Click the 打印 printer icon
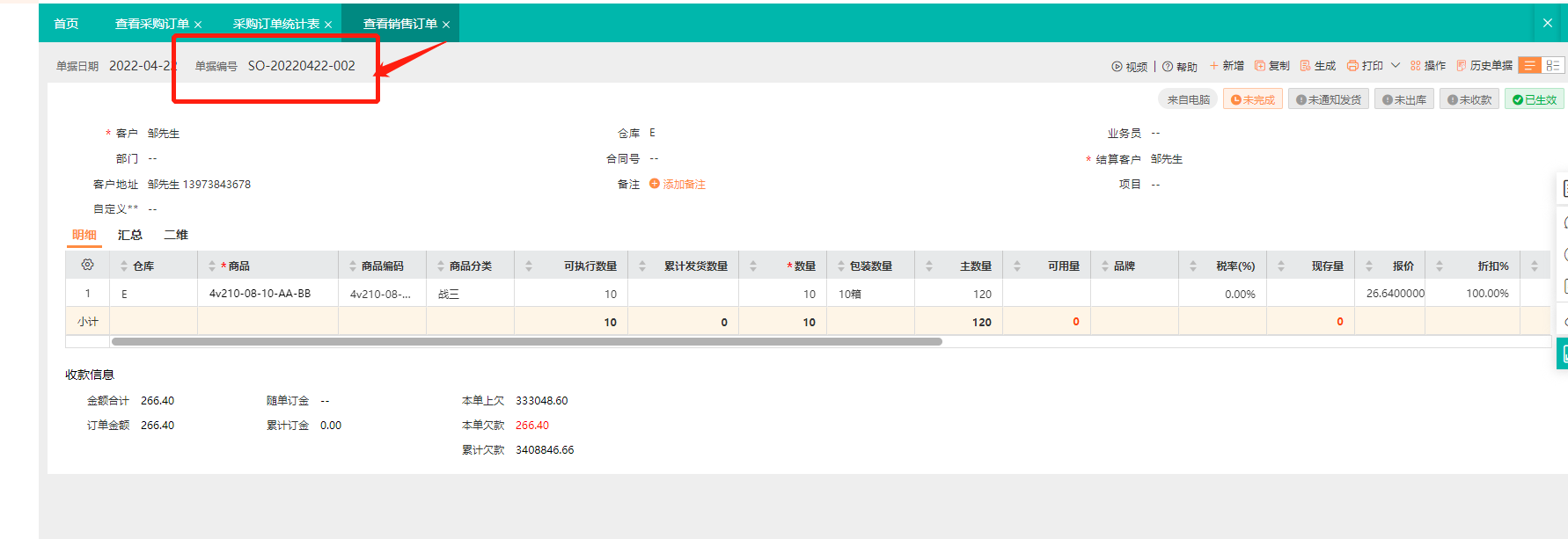 pyautogui.click(x=1353, y=66)
